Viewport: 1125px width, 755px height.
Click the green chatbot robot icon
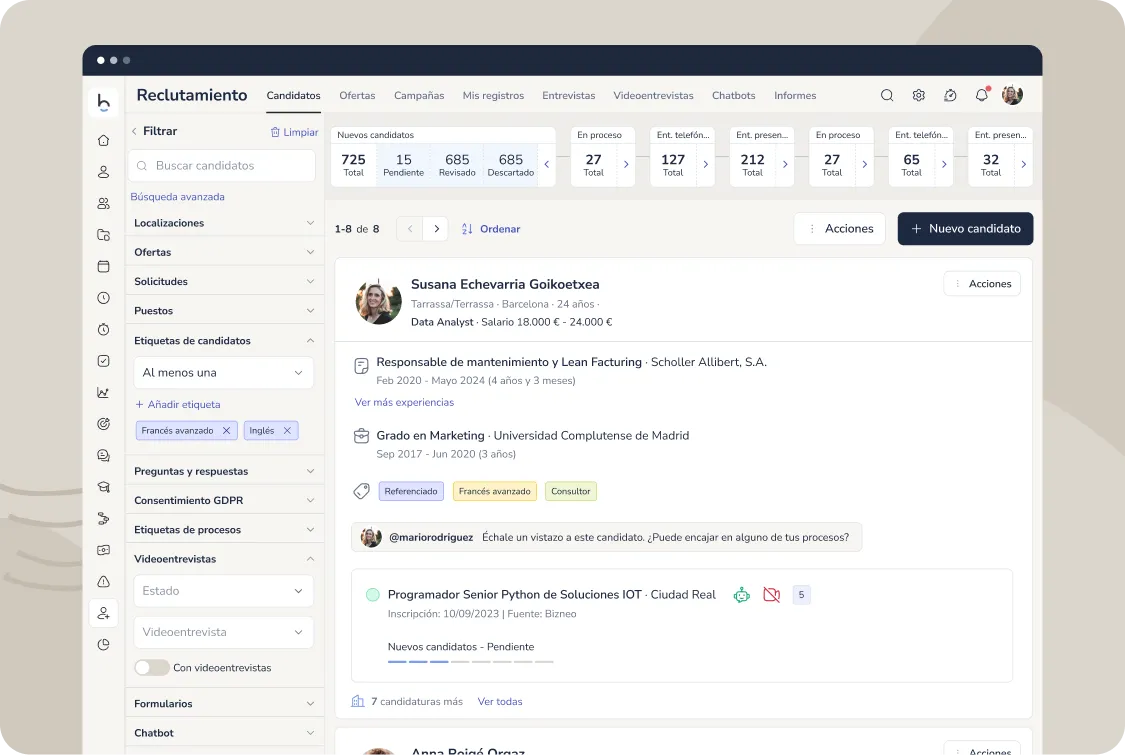[x=741, y=595]
